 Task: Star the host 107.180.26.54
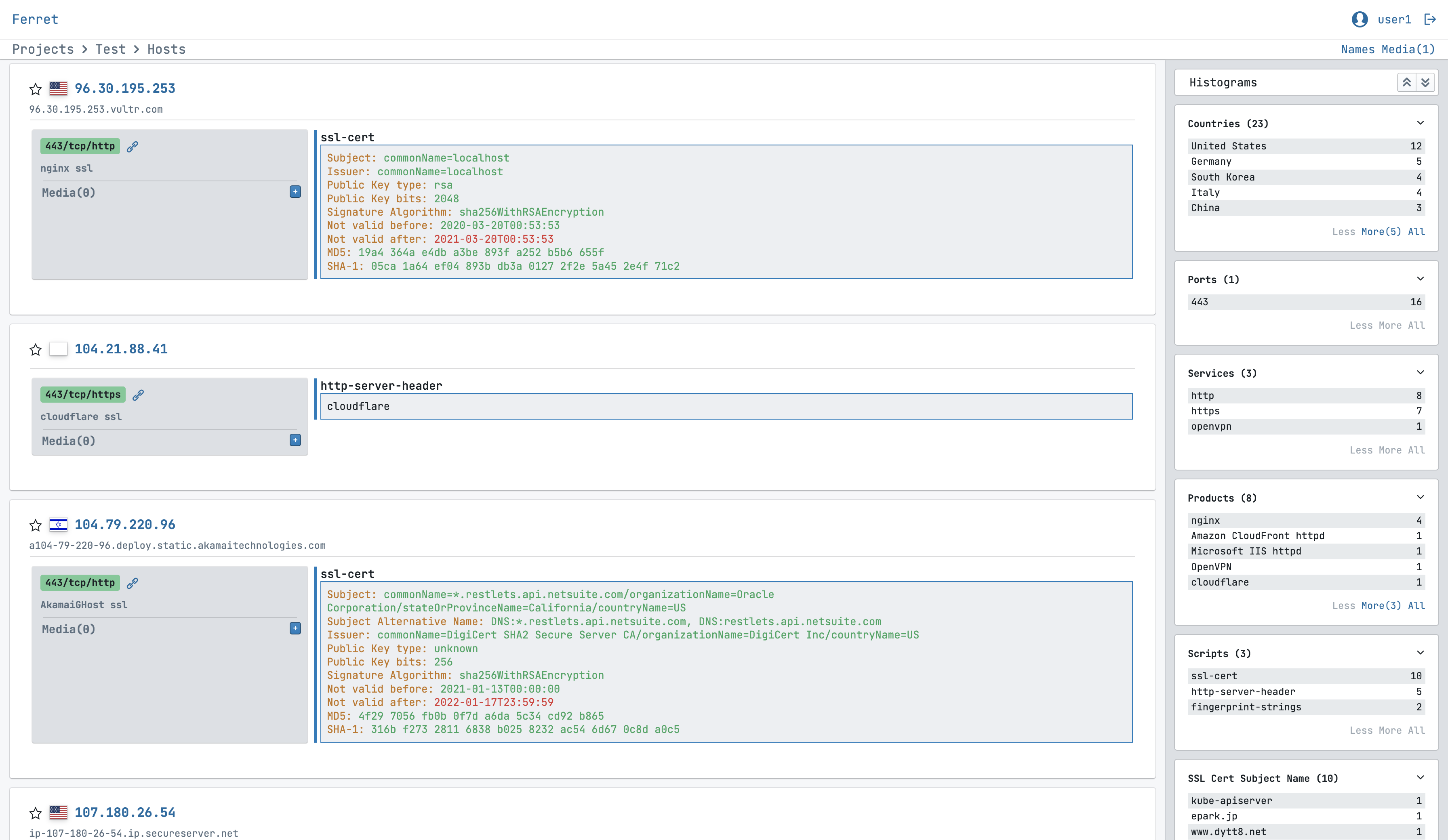(36, 813)
